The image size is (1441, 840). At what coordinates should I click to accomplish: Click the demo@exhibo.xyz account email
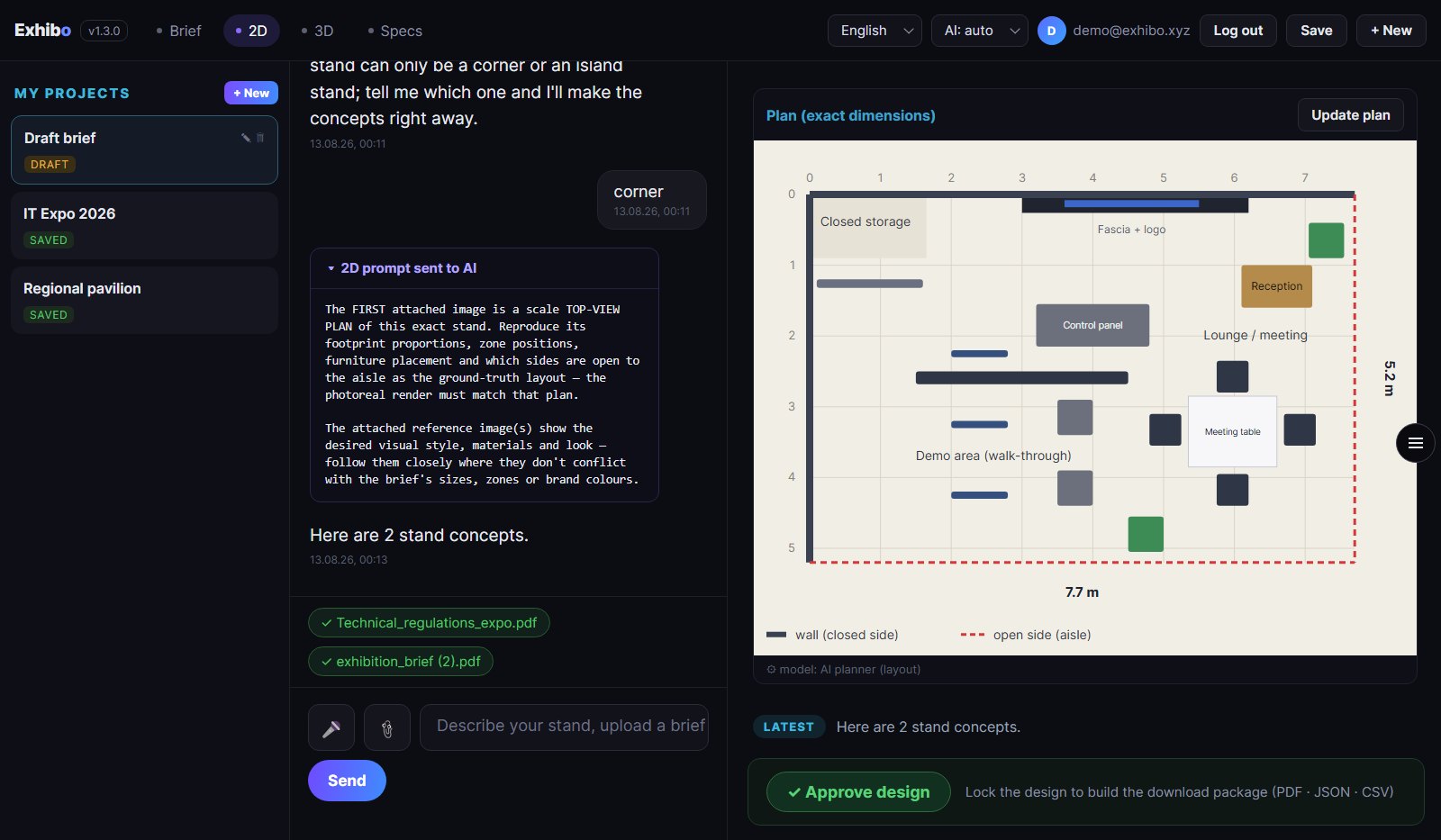(x=1131, y=31)
